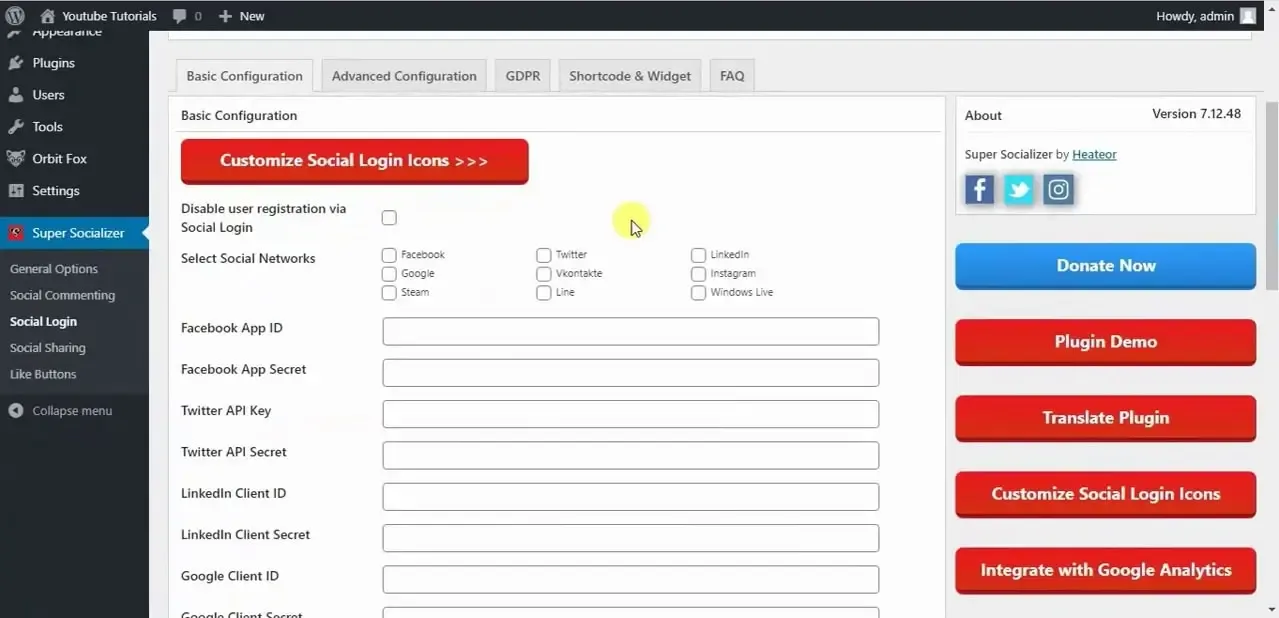
Task: Expand the Howdy, admin account menu
Action: point(1206,16)
